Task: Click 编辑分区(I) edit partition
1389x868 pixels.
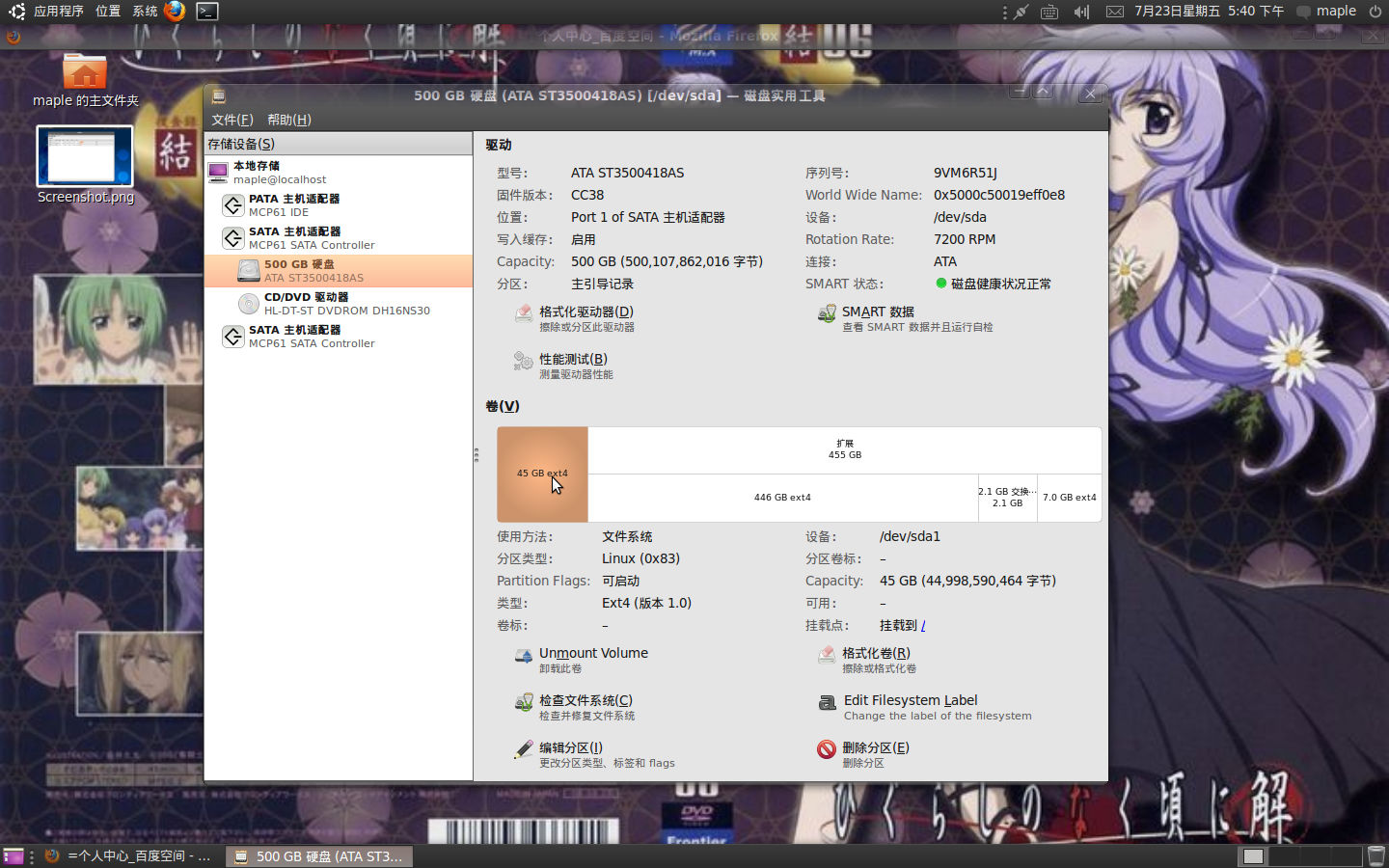Action: 594,754
